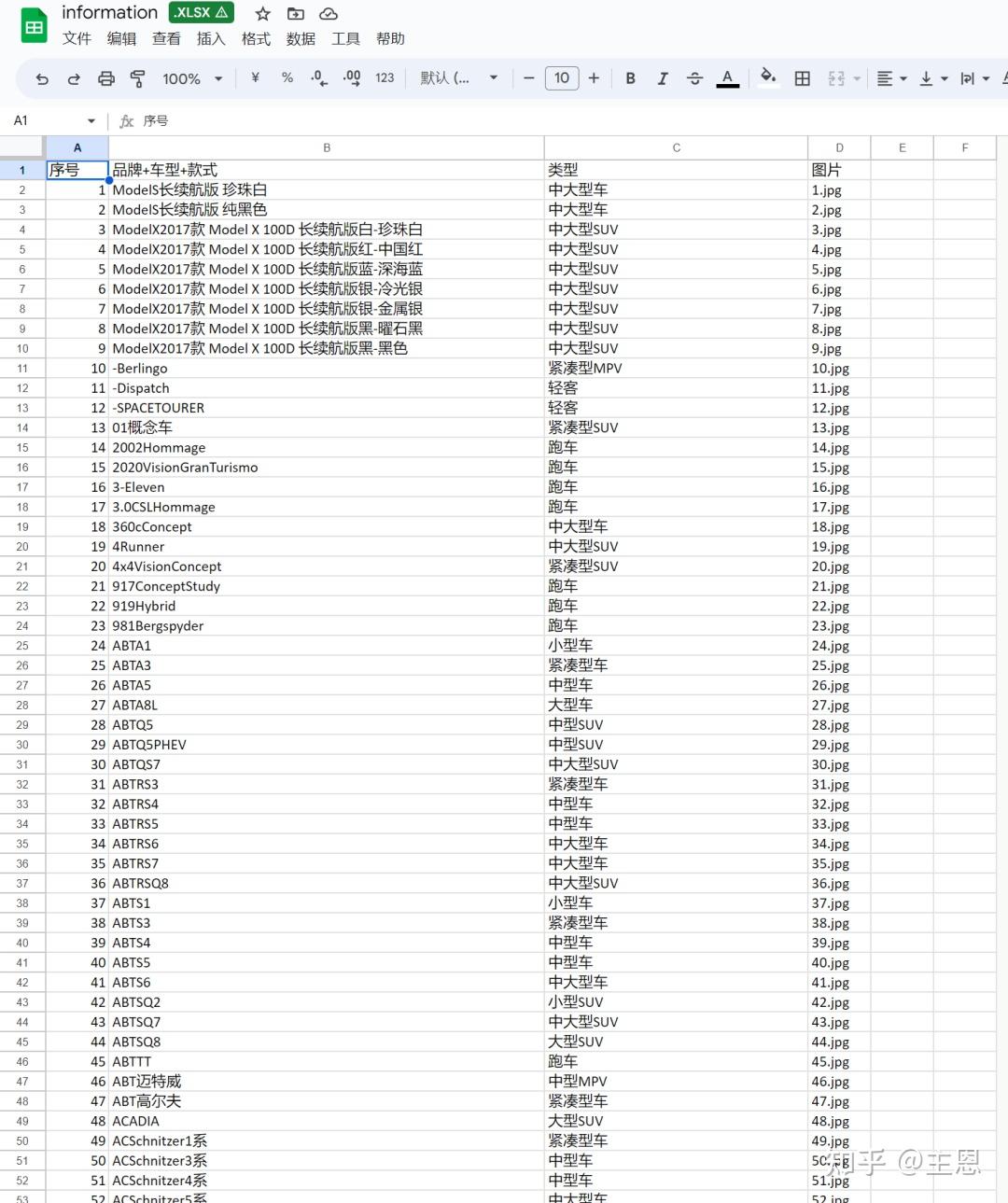This screenshot has width=1008, height=1203.
Task: Open text wrapping dropdown
Action: pyautogui.click(x=974, y=78)
